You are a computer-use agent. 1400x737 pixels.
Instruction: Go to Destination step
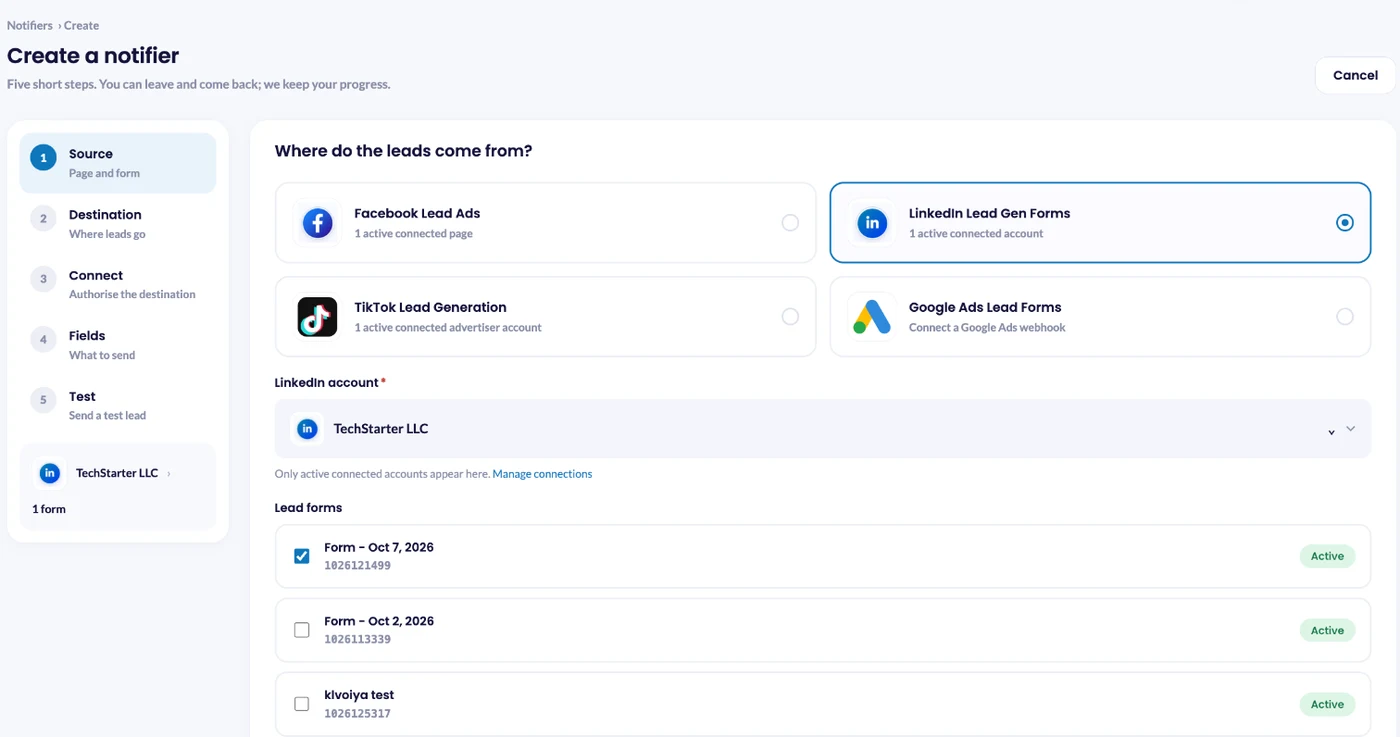[x=118, y=223]
